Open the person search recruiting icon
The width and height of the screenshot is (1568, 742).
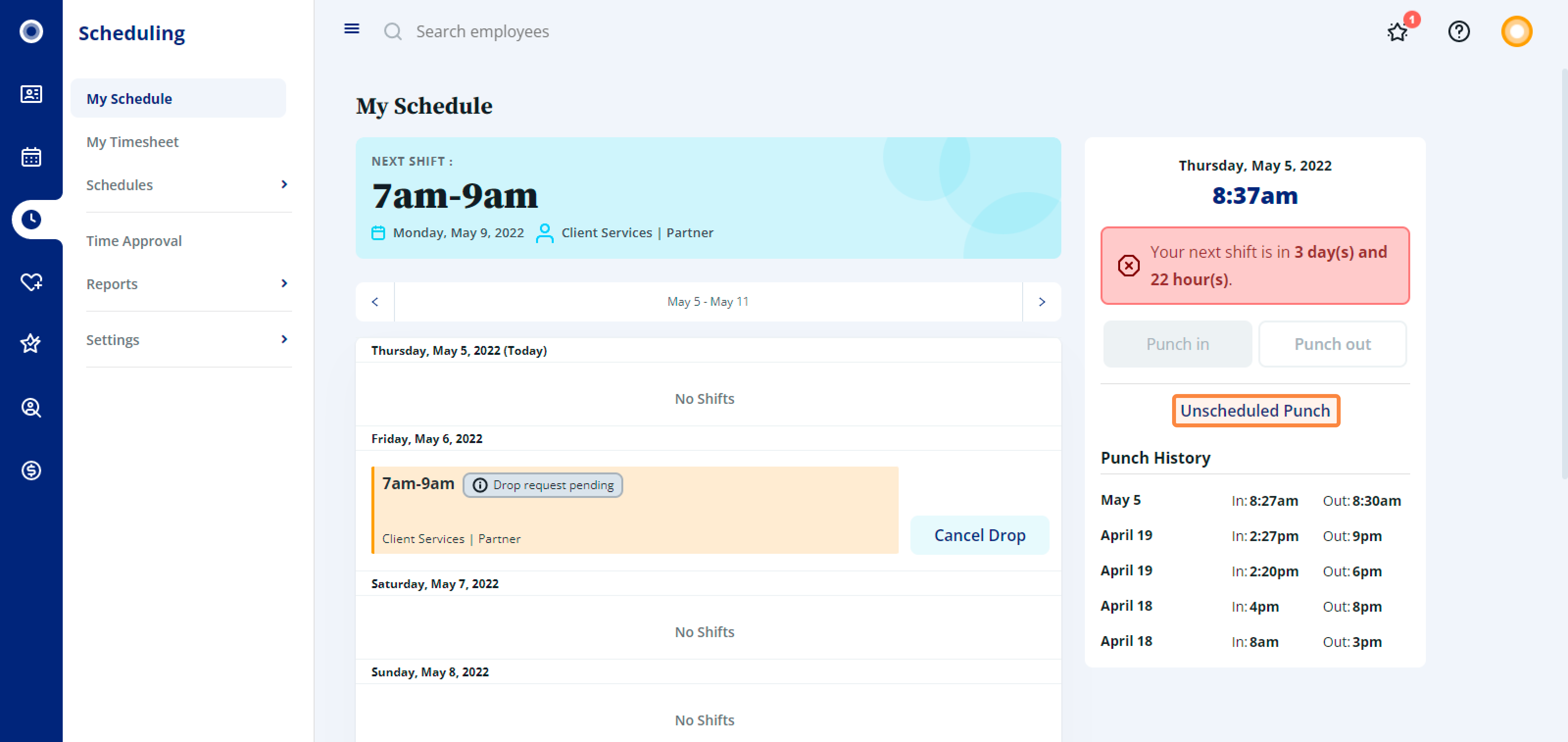[31, 407]
